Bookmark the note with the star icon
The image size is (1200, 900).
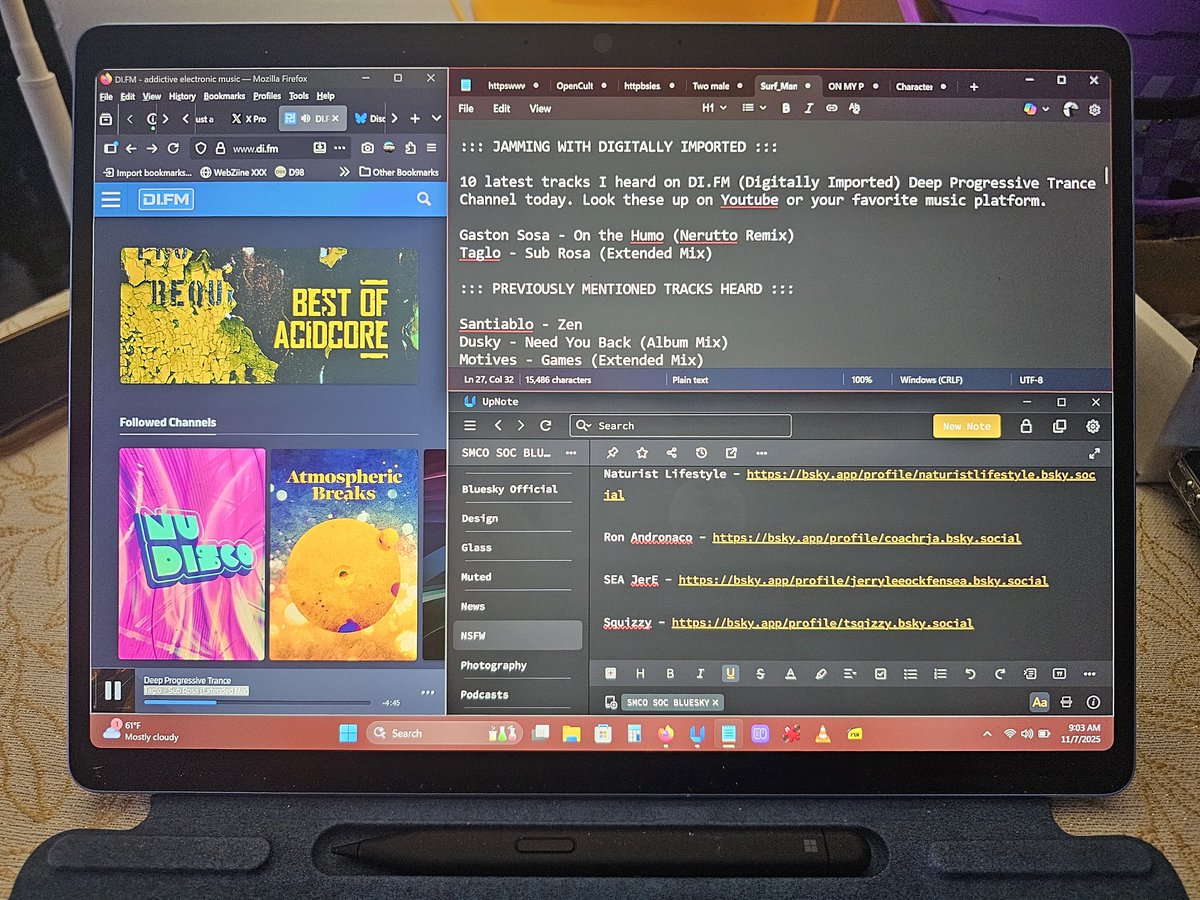coord(641,453)
